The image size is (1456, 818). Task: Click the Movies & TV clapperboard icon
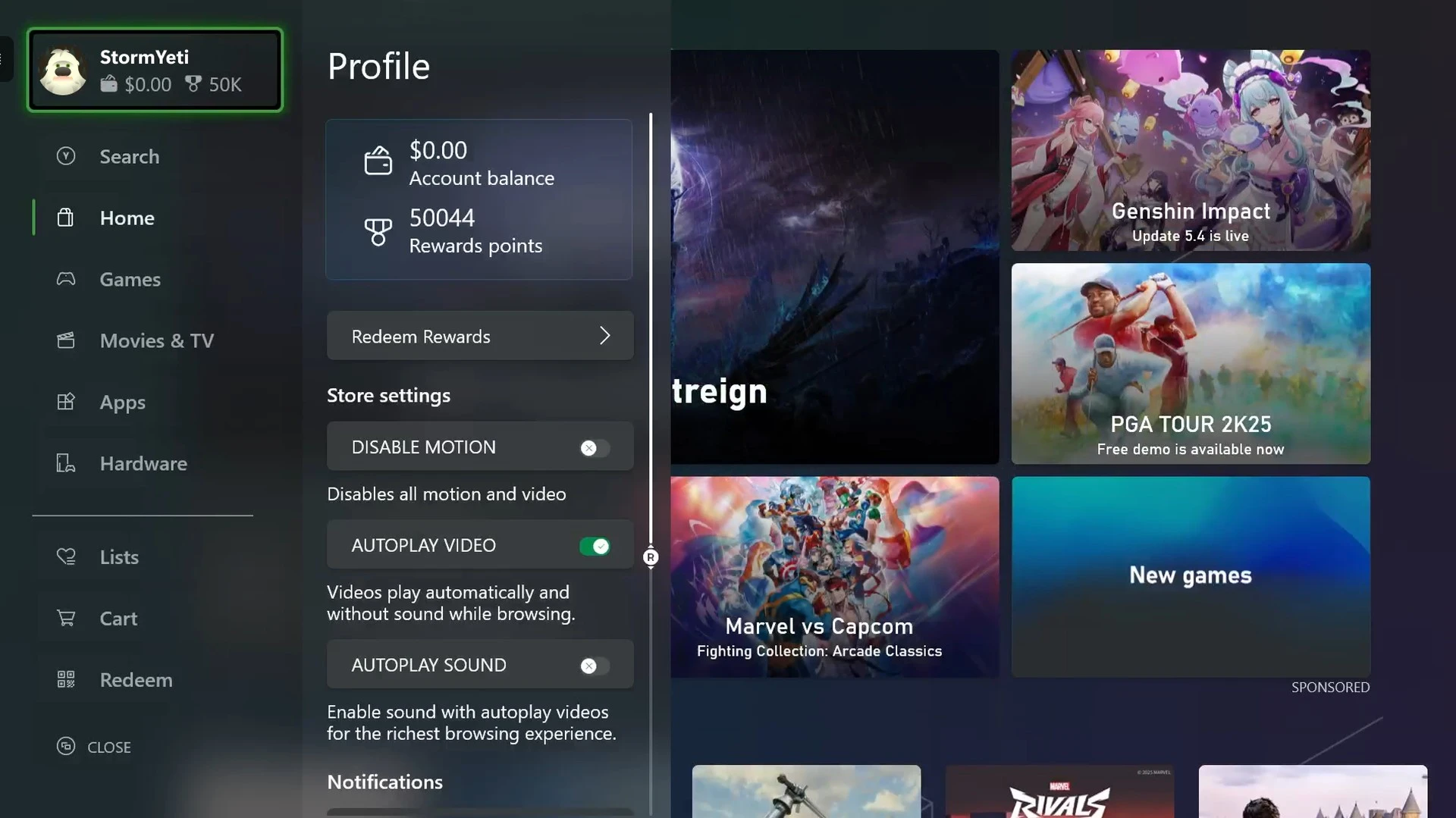coord(66,340)
